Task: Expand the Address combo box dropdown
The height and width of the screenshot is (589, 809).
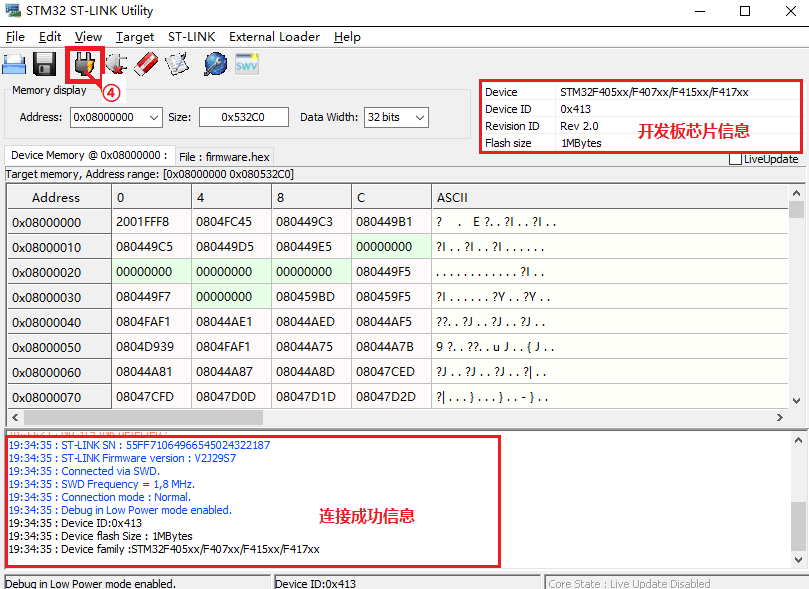Action: tap(154, 118)
